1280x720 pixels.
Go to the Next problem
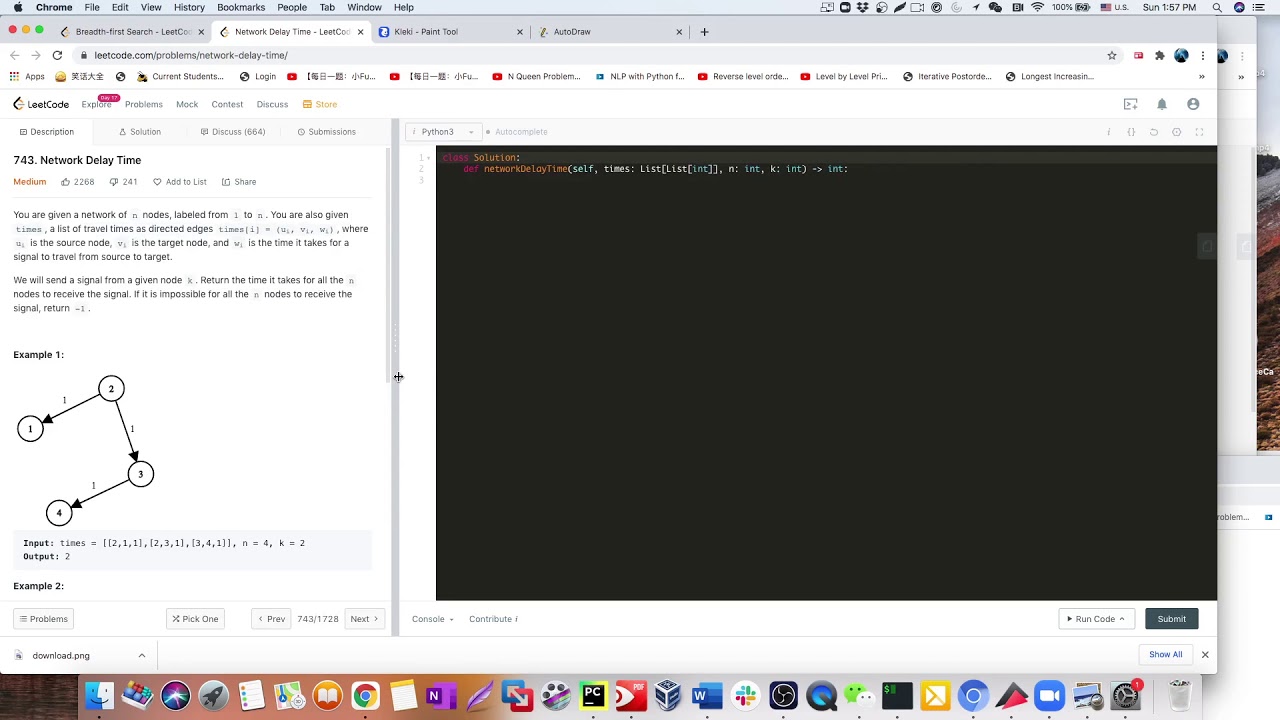(x=364, y=619)
